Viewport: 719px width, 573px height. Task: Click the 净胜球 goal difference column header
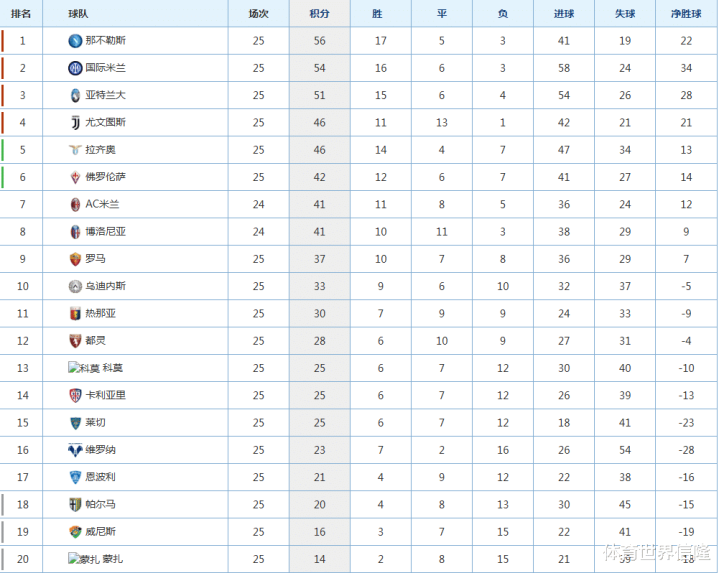684,14
